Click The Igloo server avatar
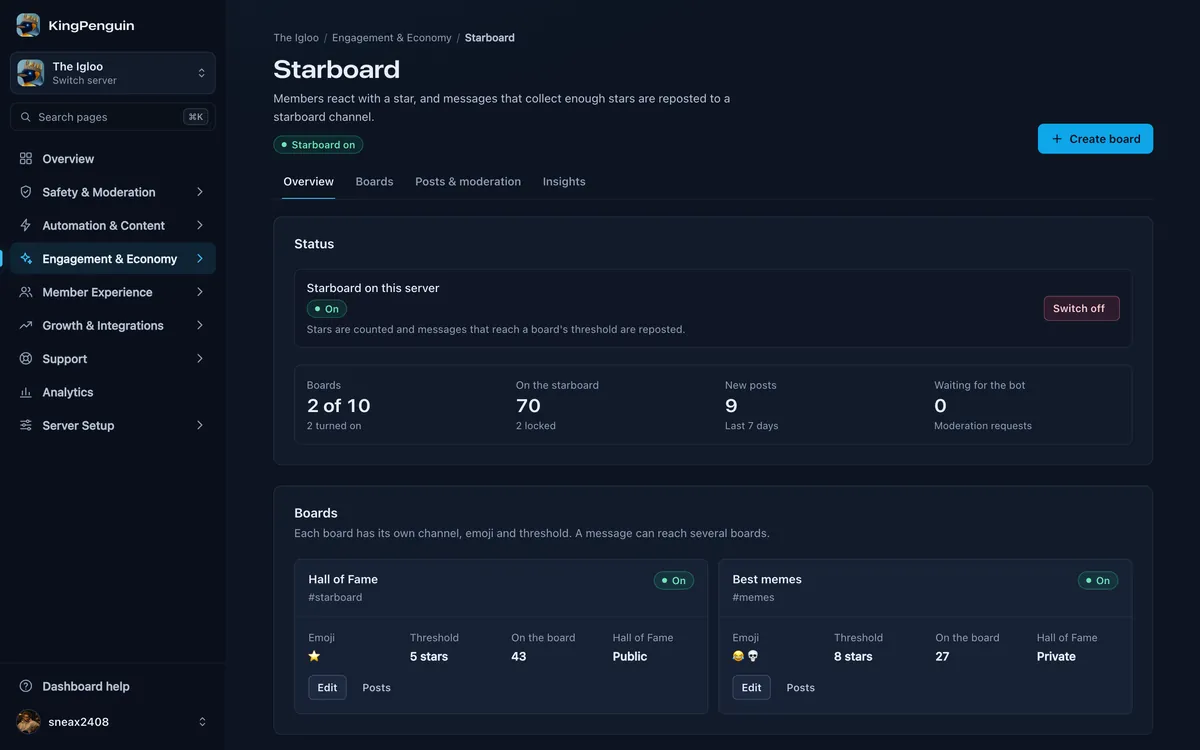The image size is (1200, 750). click(30, 73)
